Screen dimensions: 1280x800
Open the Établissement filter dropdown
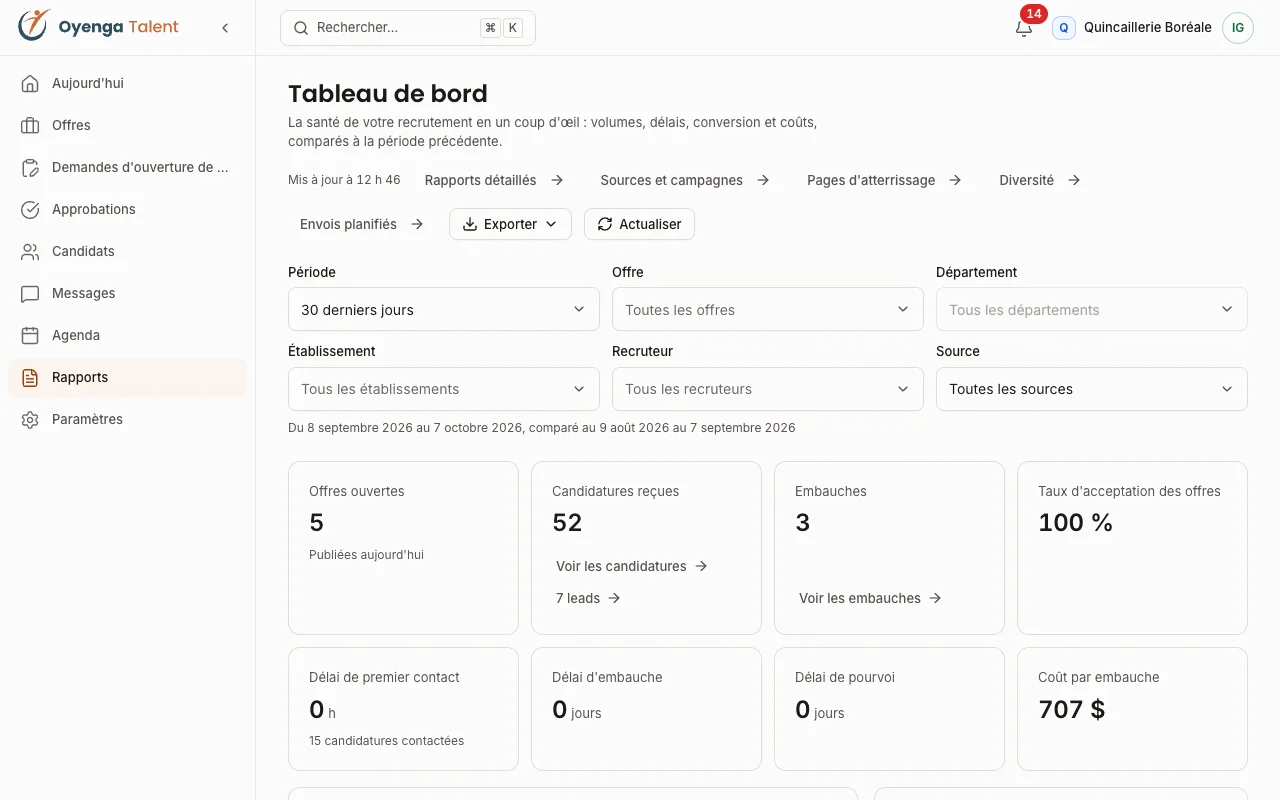click(444, 389)
